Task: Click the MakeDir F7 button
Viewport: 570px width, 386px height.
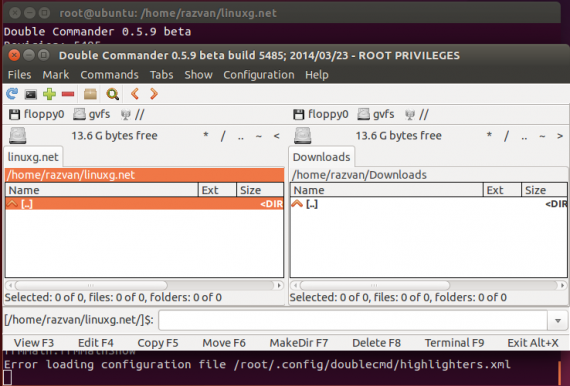Action: click(299, 343)
